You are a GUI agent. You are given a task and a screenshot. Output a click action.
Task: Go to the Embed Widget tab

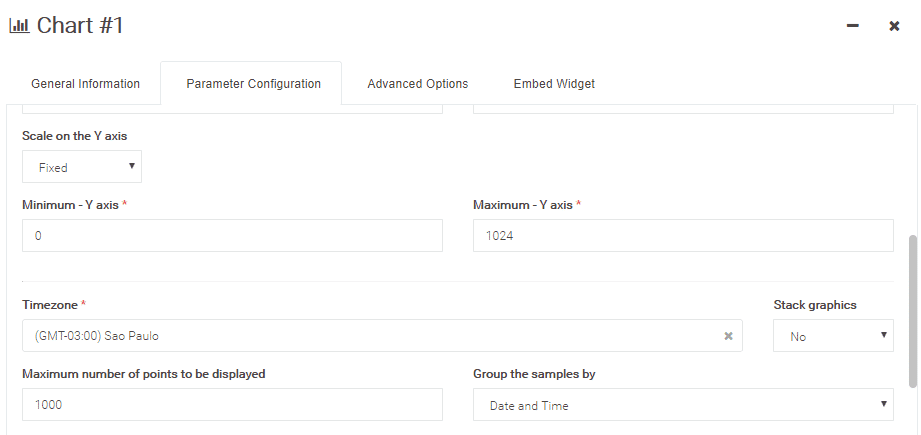point(554,84)
